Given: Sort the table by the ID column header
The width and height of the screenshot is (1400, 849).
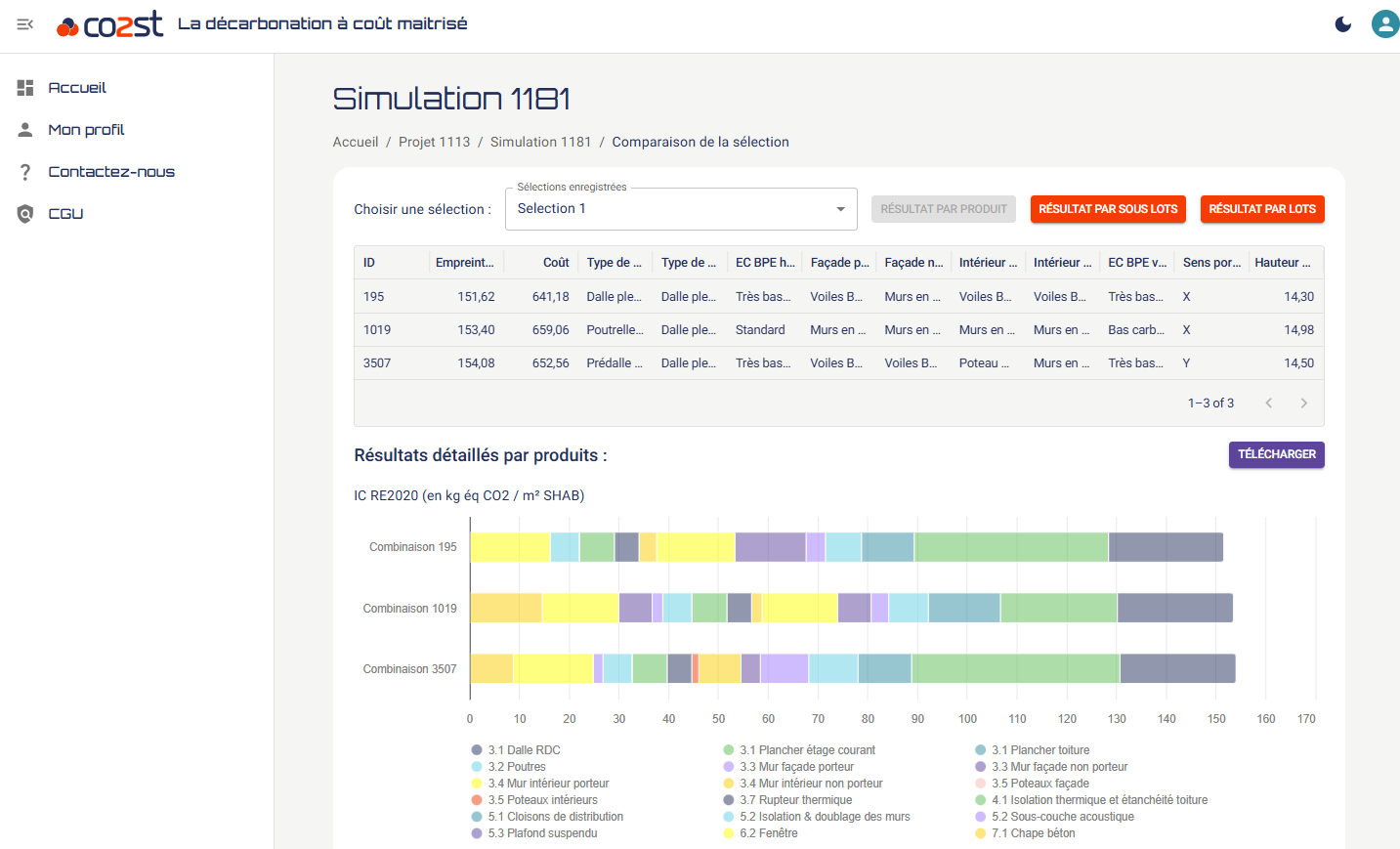Looking at the screenshot, I should coord(369,263).
